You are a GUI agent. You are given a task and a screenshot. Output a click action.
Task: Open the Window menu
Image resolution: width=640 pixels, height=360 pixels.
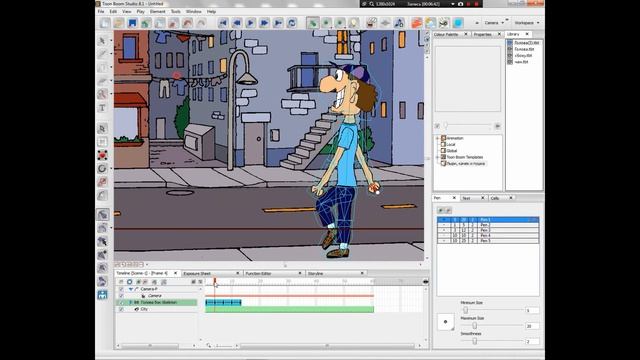click(193, 11)
